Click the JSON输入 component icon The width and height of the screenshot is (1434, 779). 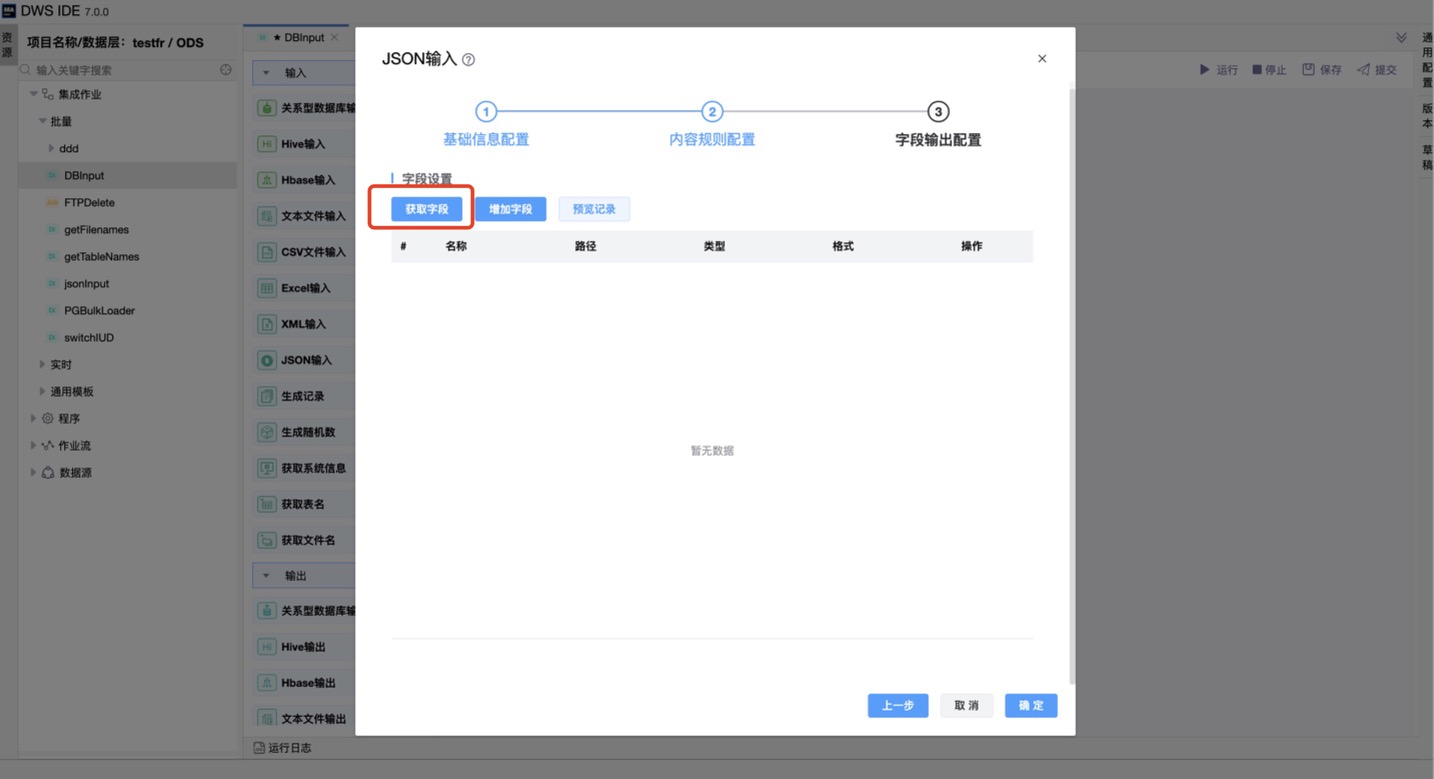coord(267,360)
